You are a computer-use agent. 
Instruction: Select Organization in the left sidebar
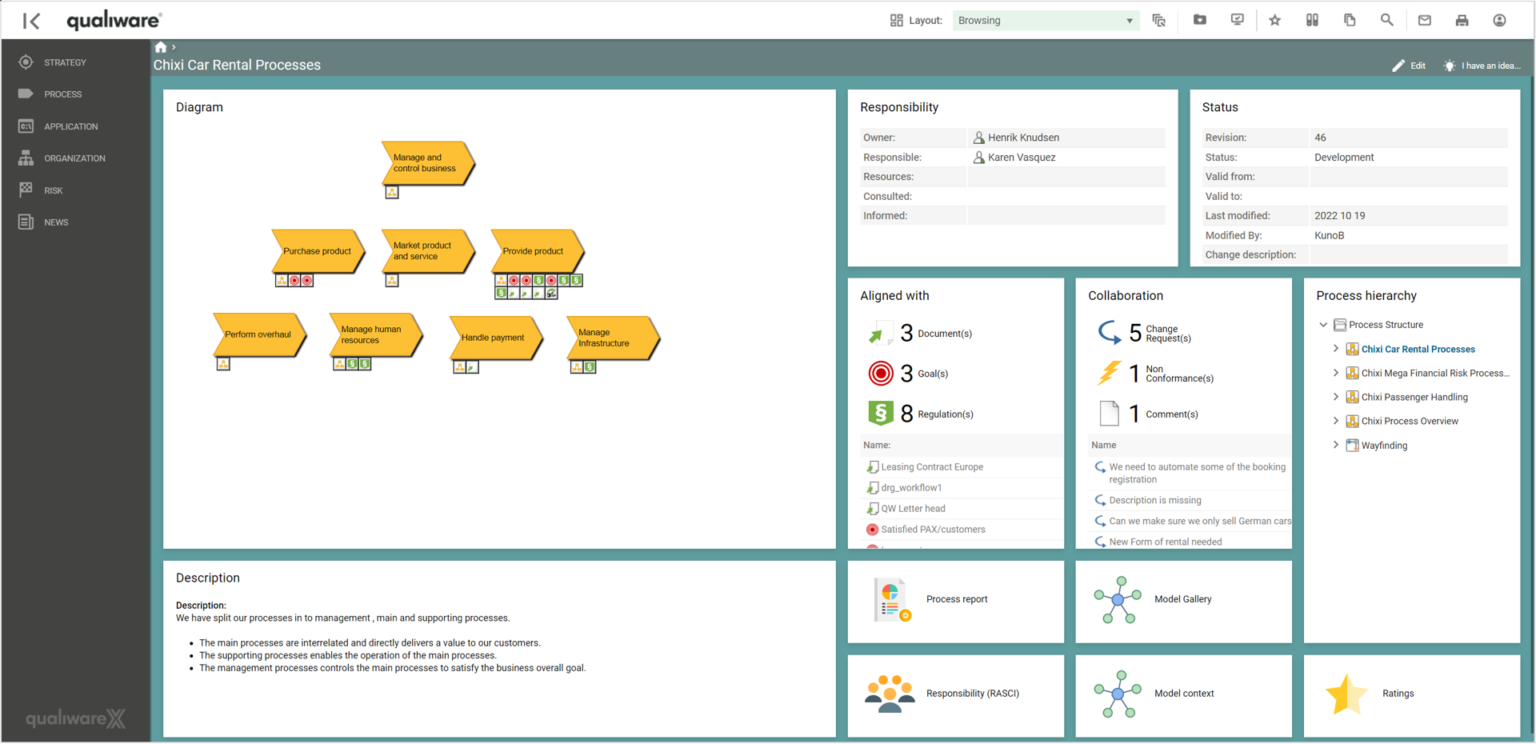point(74,158)
